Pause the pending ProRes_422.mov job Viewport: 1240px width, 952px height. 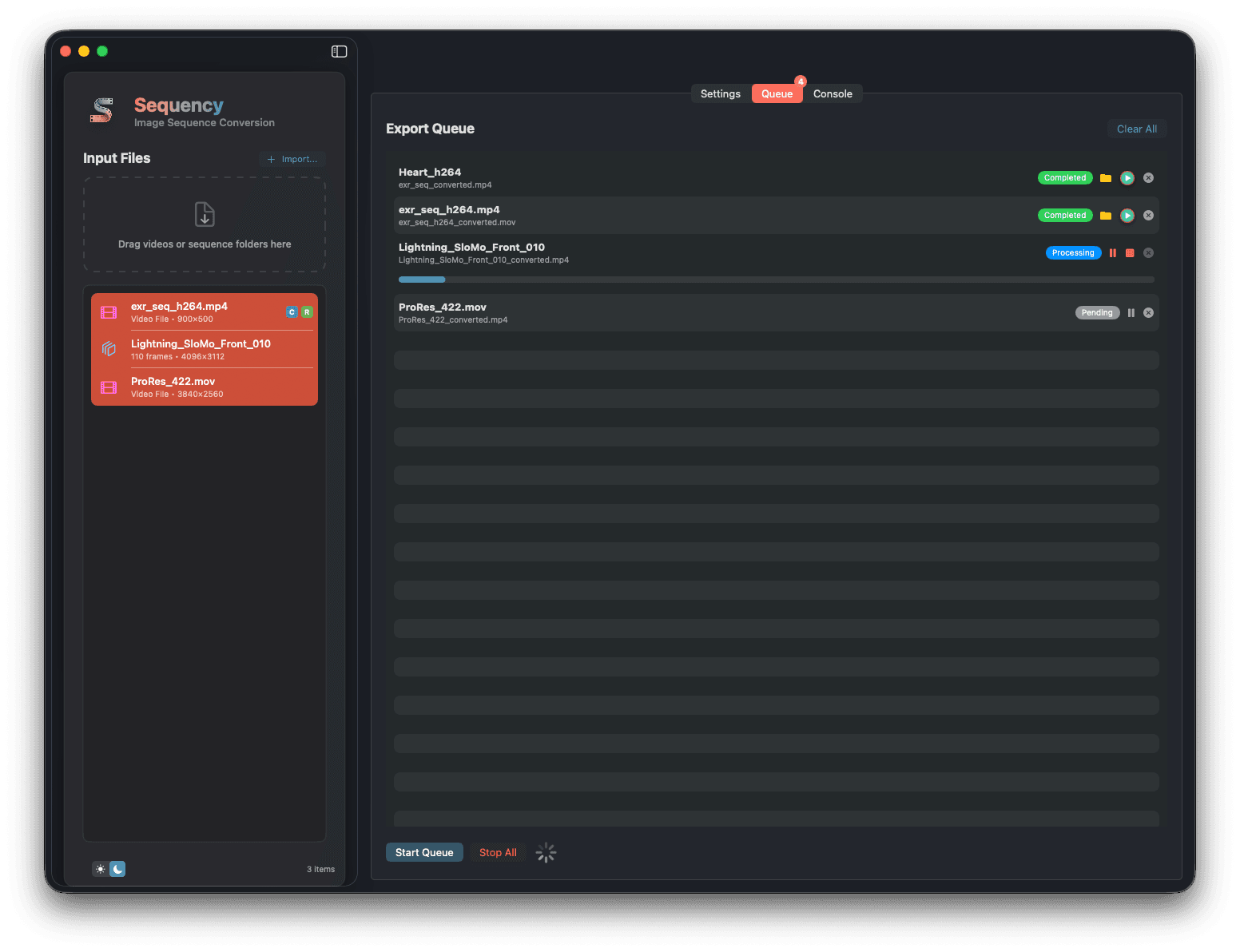(x=1131, y=312)
